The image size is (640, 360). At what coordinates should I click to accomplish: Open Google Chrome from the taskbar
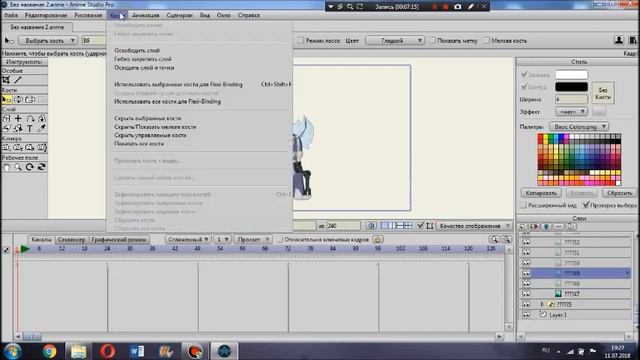[x=49, y=351]
